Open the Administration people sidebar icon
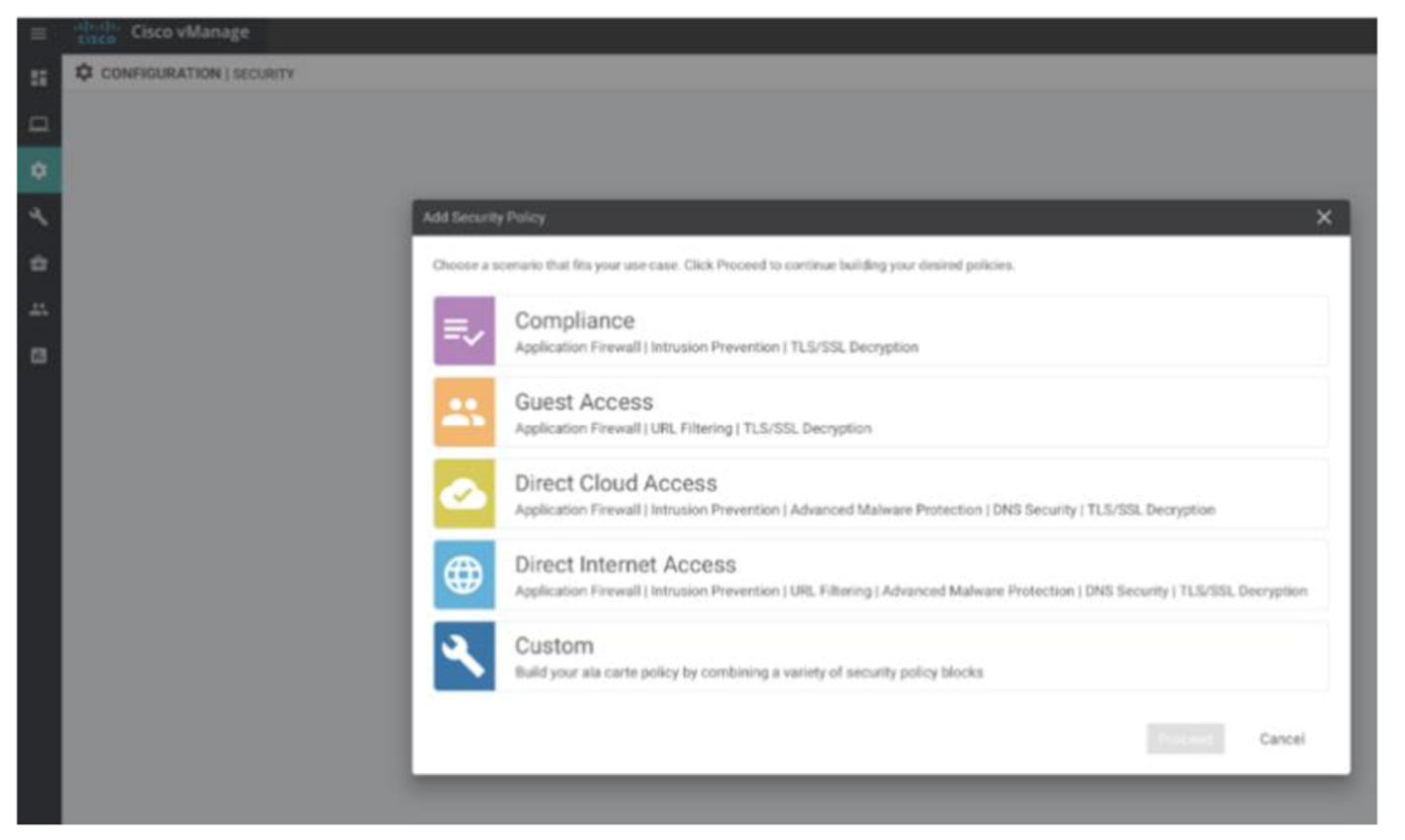Image resolution: width=1405 pixels, height=840 pixels. click(38, 309)
